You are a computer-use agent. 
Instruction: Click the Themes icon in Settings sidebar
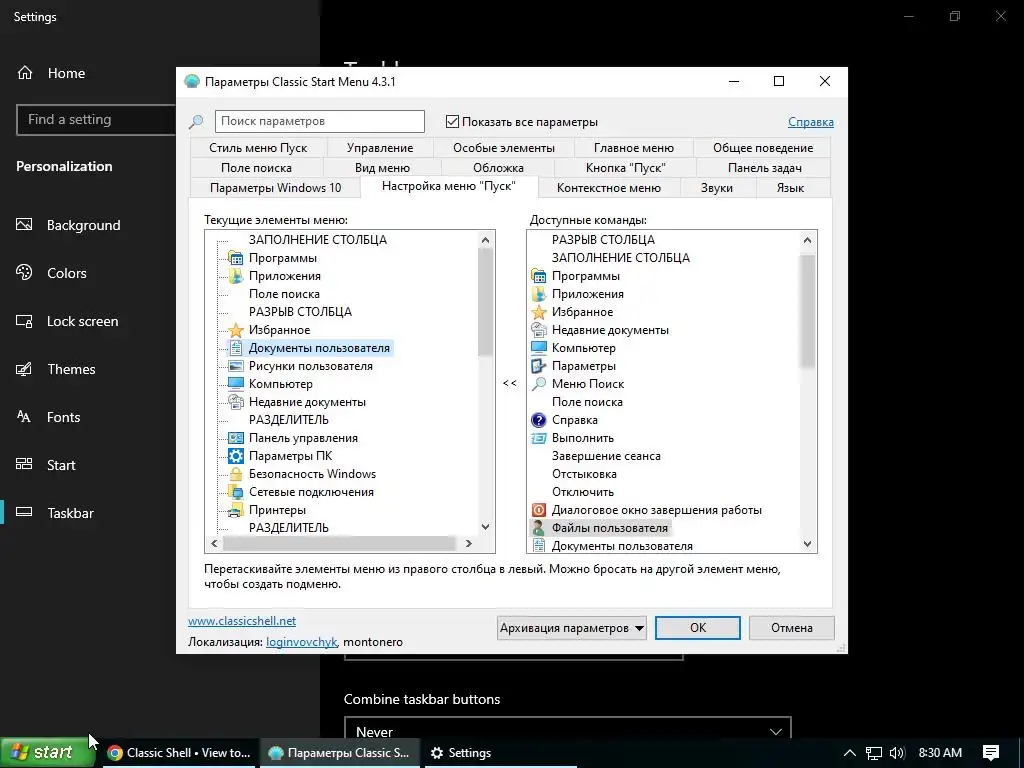(x=24, y=369)
